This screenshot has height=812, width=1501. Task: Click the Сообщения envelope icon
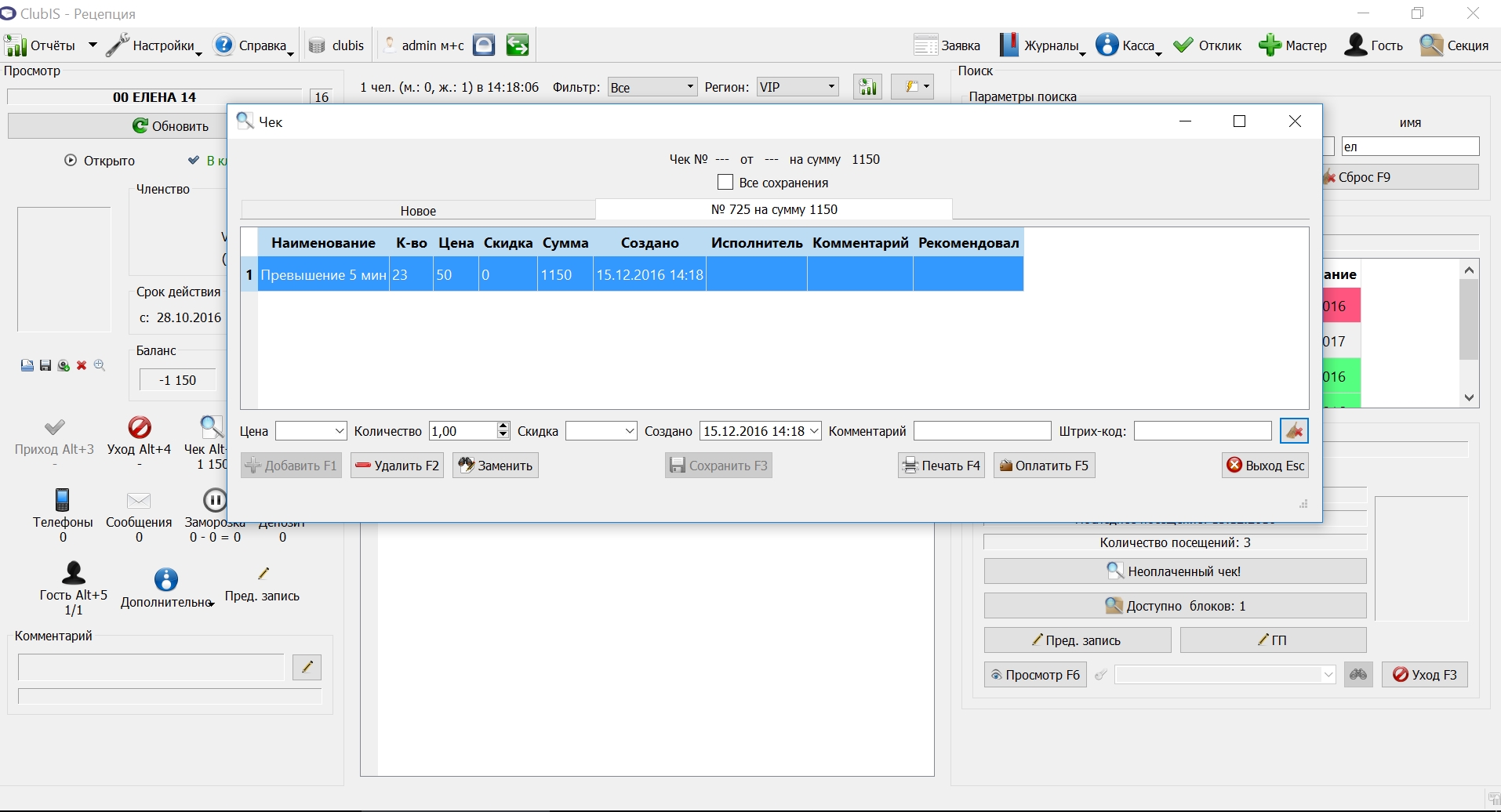(x=139, y=500)
